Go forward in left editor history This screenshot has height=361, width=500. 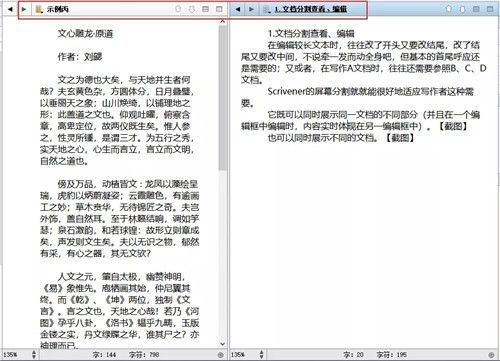(24, 9)
